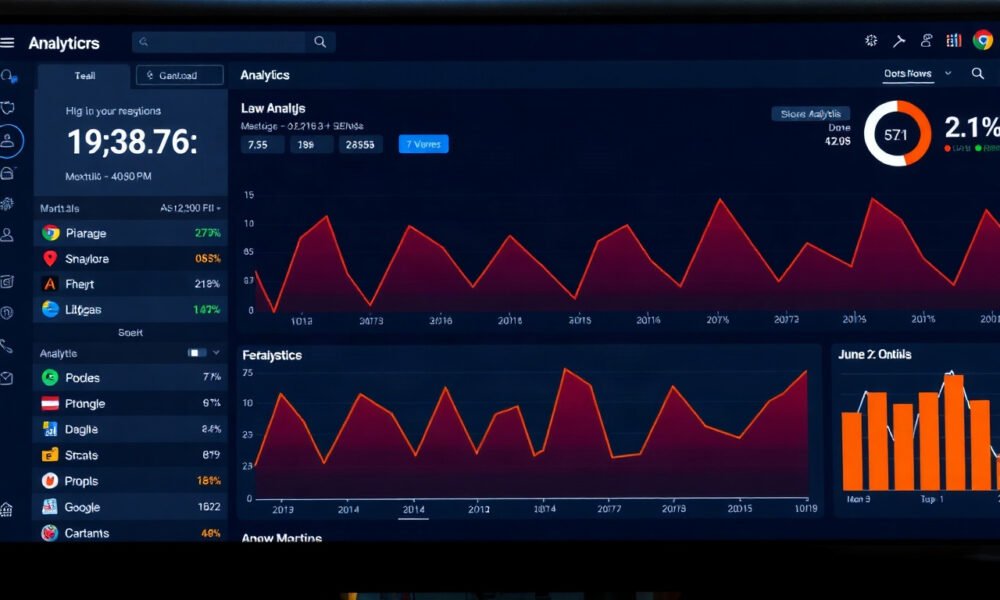Collapse the Analytlc section with its chevron

[216, 353]
